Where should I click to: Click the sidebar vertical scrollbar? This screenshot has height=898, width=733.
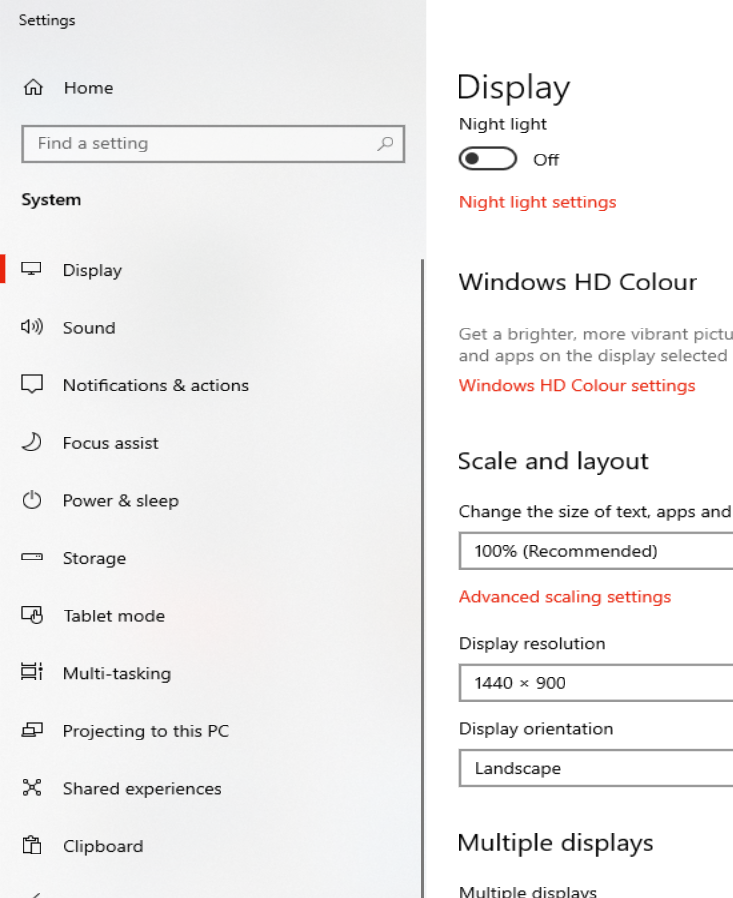(423, 578)
